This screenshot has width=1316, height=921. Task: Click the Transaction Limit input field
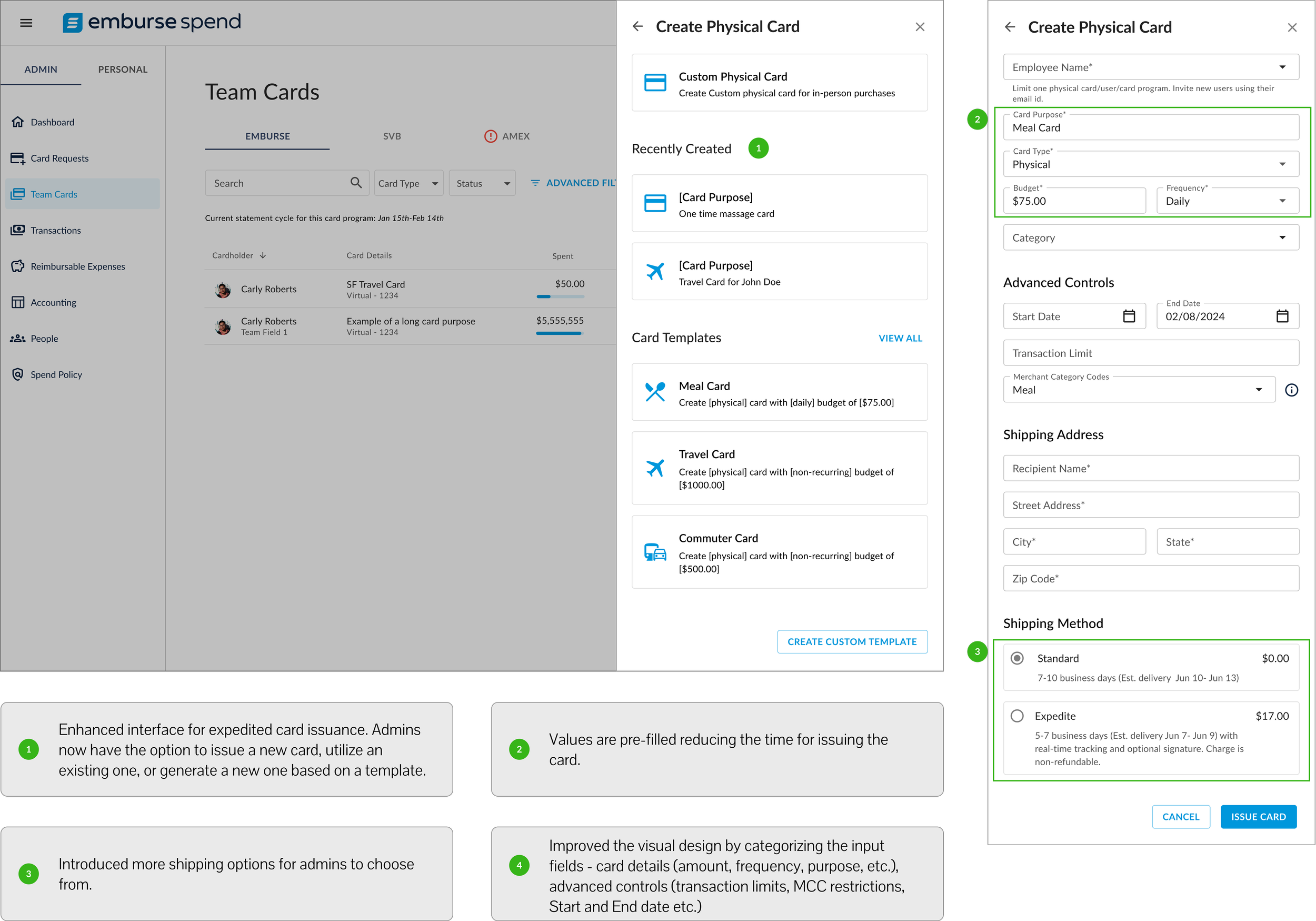click(x=1150, y=353)
